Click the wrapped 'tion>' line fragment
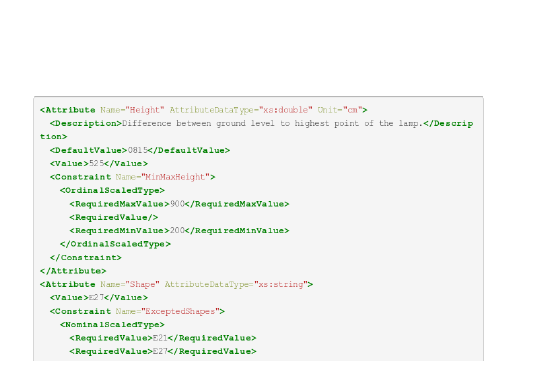Image resolution: width=551 pixels, height=378 pixels. pyautogui.click(x=53, y=137)
